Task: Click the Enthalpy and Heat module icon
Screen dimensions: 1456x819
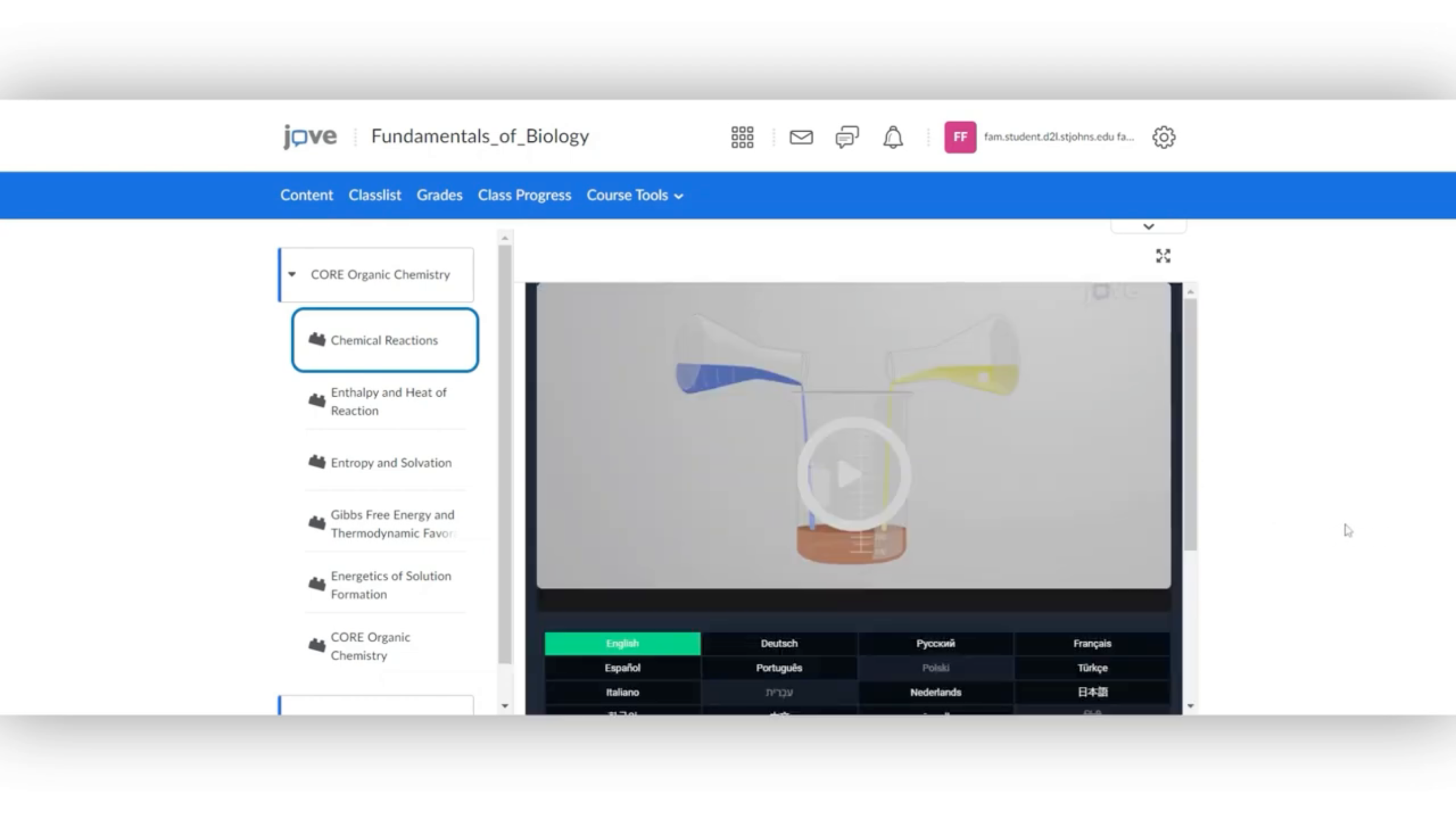Action: click(317, 400)
